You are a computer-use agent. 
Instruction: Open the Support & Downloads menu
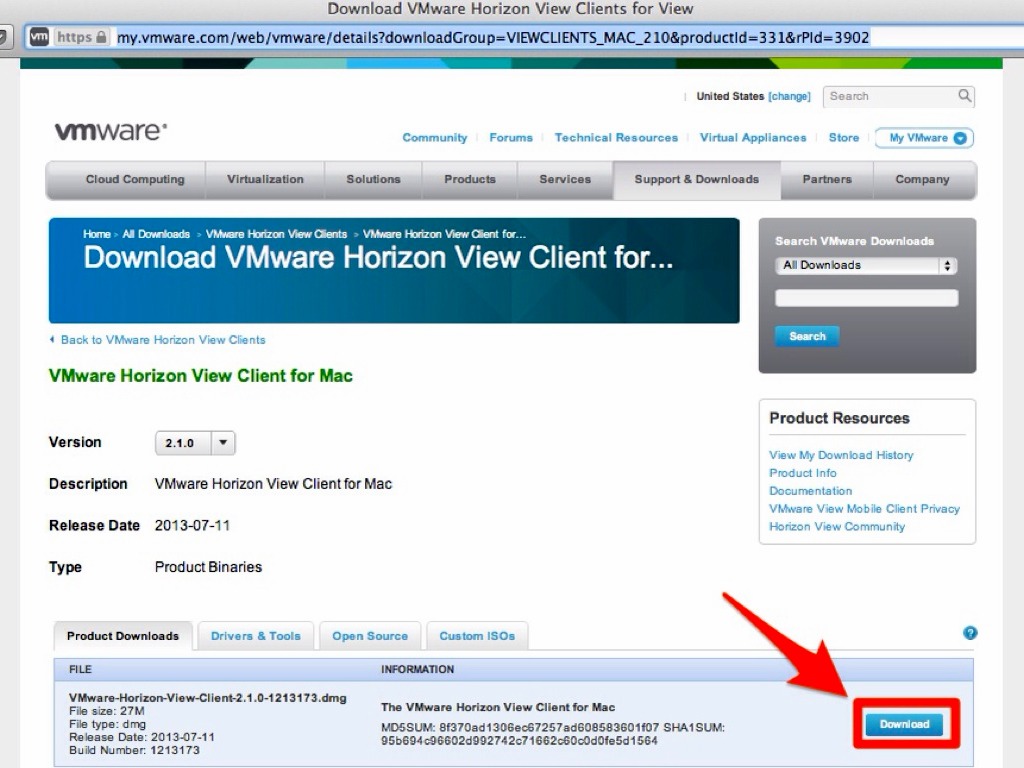[696, 180]
